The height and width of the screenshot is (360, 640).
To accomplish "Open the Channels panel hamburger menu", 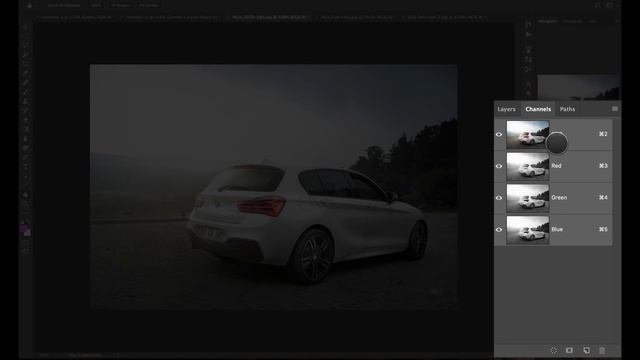I will [x=615, y=109].
